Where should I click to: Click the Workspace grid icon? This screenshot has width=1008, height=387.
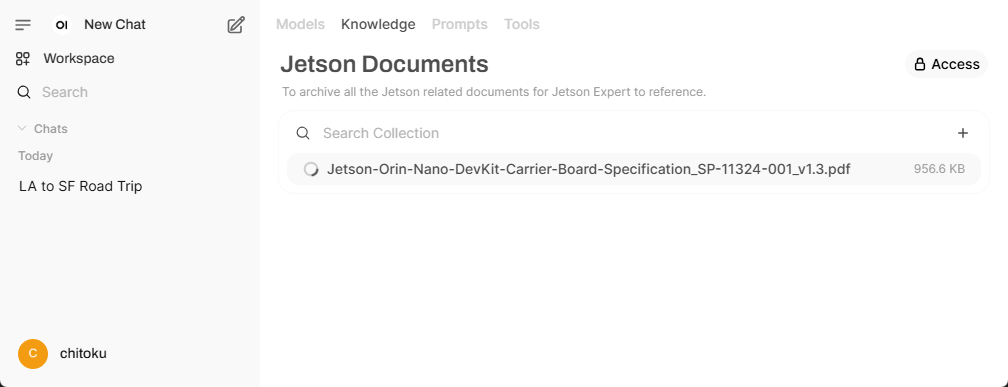(23, 59)
